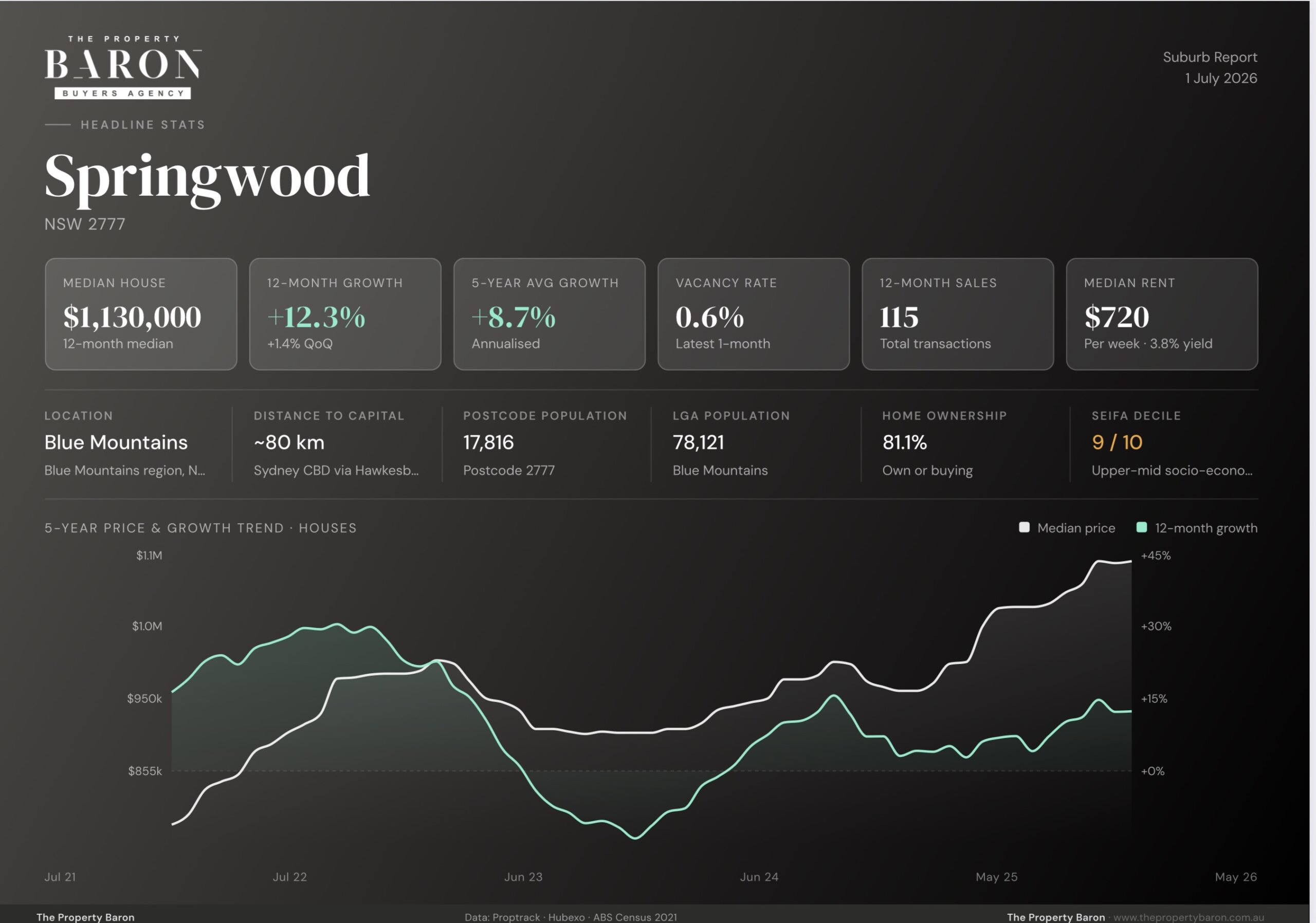Click the 5-Year Price & Growth Trend heading
Image resolution: width=1316 pixels, height=923 pixels.
(200, 528)
